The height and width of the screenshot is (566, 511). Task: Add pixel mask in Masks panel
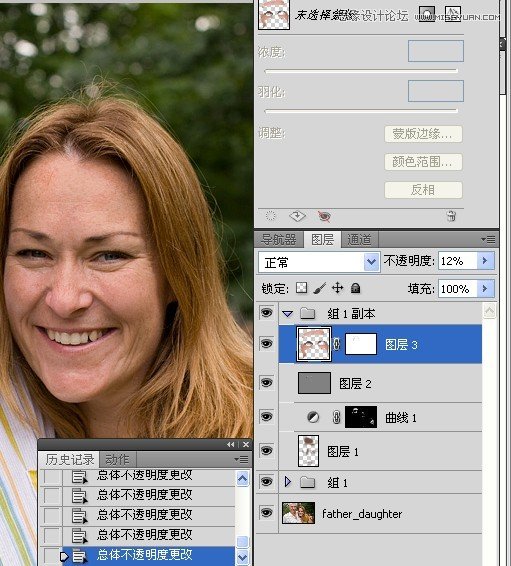tap(427, 14)
